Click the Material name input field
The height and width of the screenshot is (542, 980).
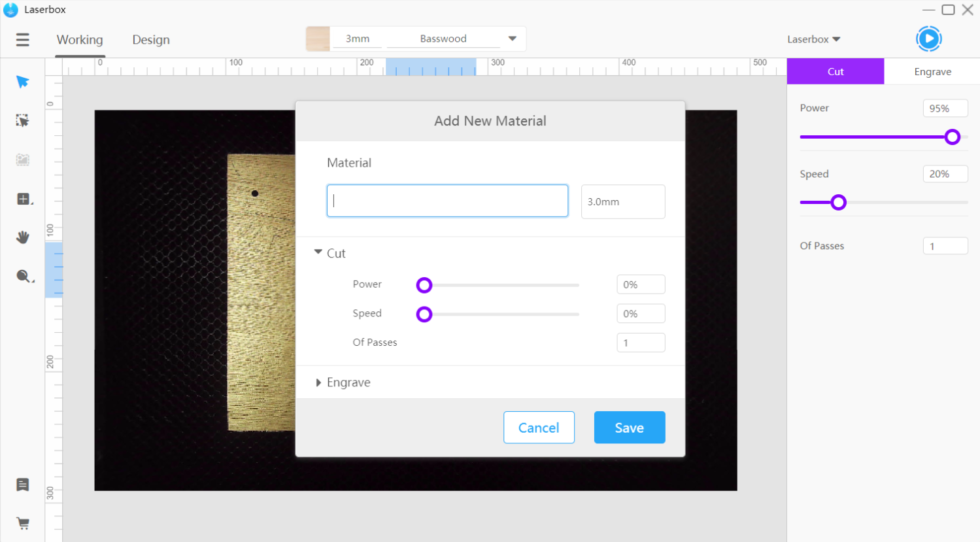[x=448, y=201]
